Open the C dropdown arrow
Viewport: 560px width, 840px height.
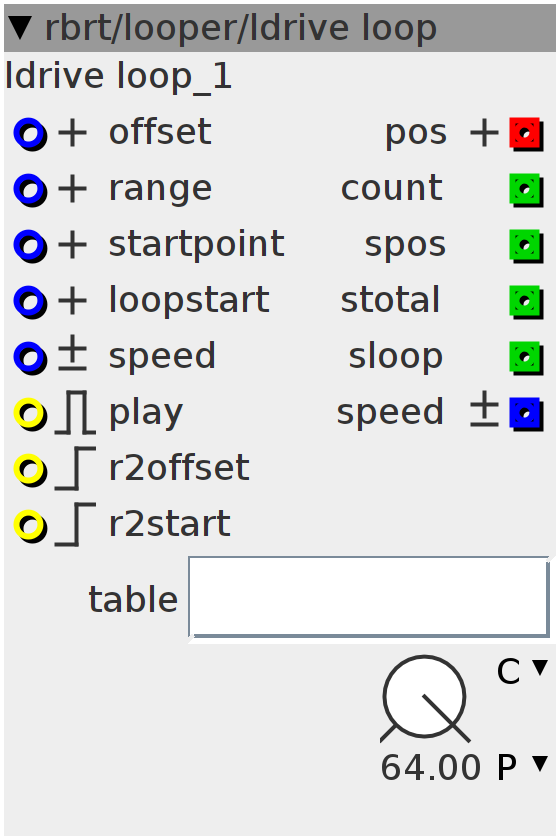(540, 667)
